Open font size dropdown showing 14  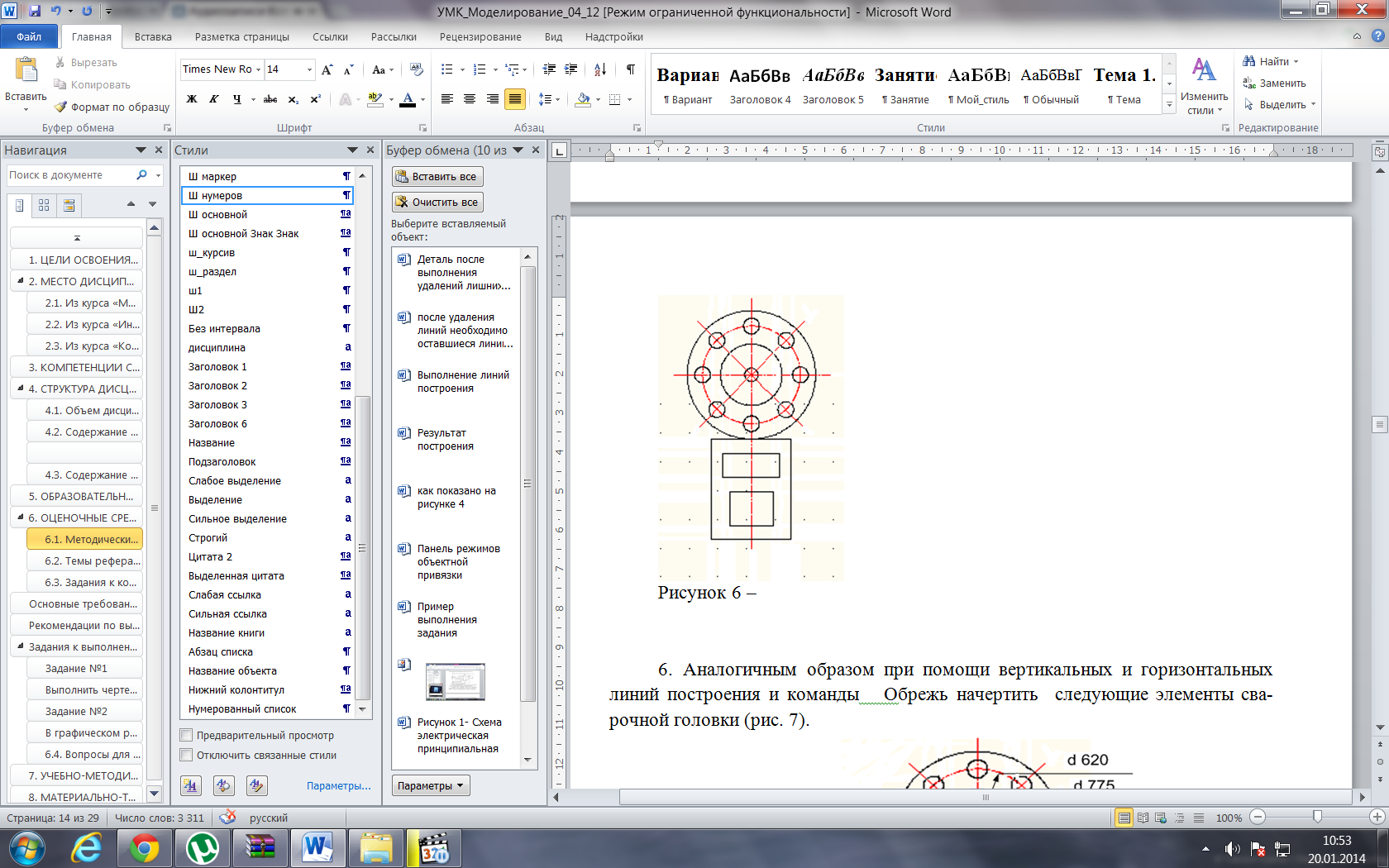pyautogui.click(x=309, y=69)
